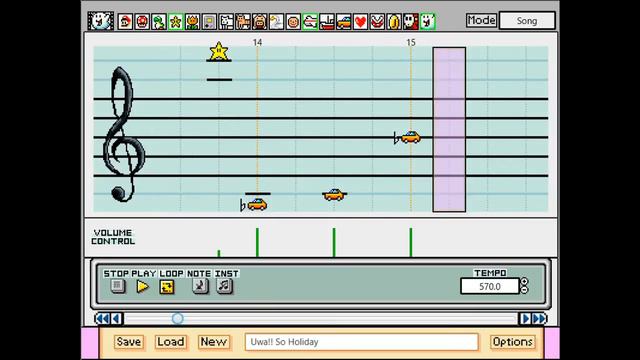Select the Boat instrument icon
The height and width of the screenshot is (360, 640).
click(327, 22)
